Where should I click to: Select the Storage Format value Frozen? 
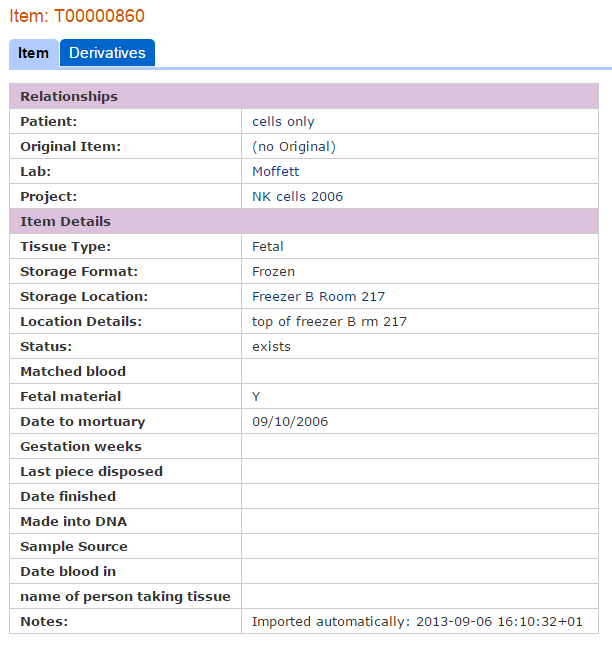pyautogui.click(x=274, y=272)
